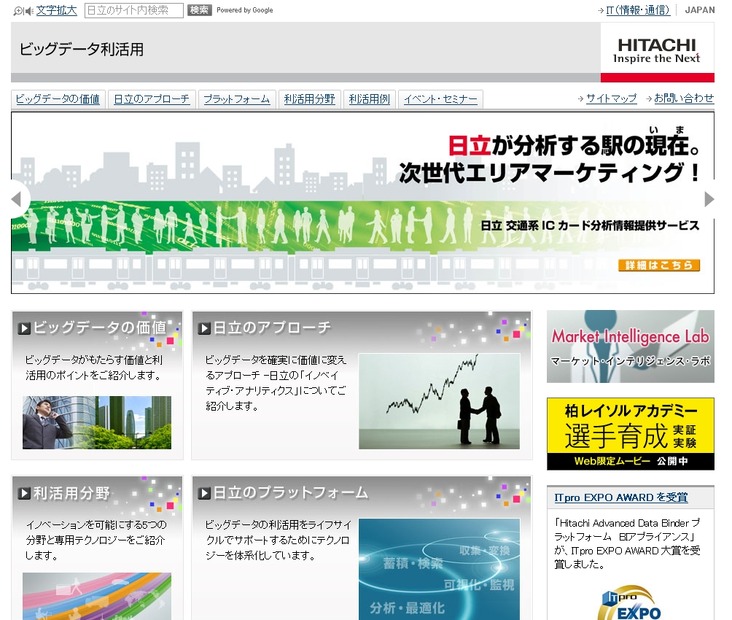The width and height of the screenshot is (732, 620).
Task: Click the JAPAN text in the header
Action: click(x=699, y=10)
